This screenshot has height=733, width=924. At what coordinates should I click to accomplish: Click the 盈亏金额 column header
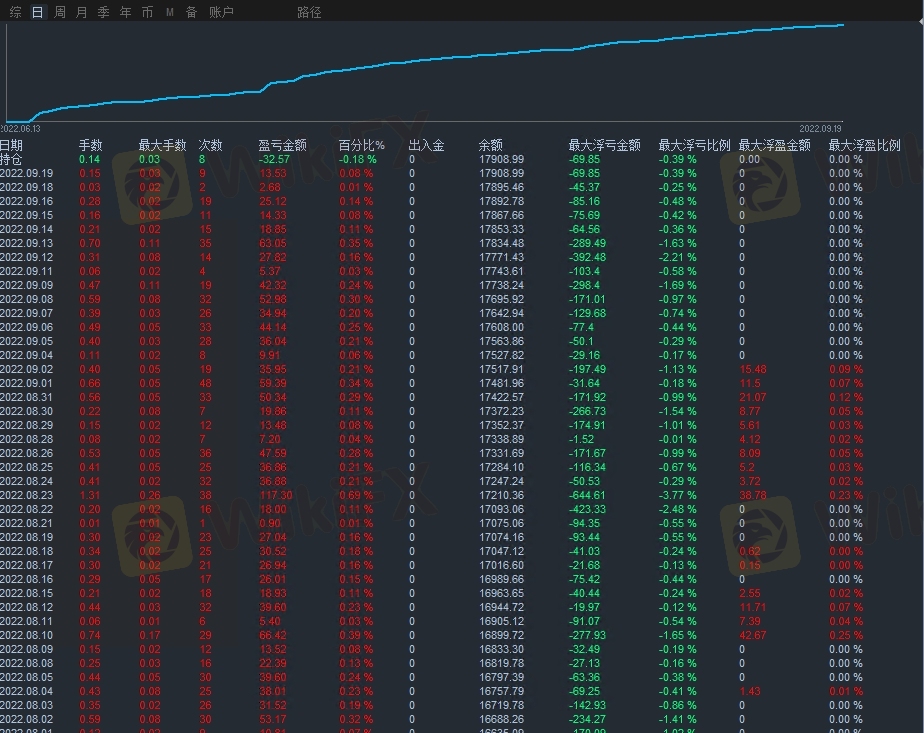pos(282,145)
